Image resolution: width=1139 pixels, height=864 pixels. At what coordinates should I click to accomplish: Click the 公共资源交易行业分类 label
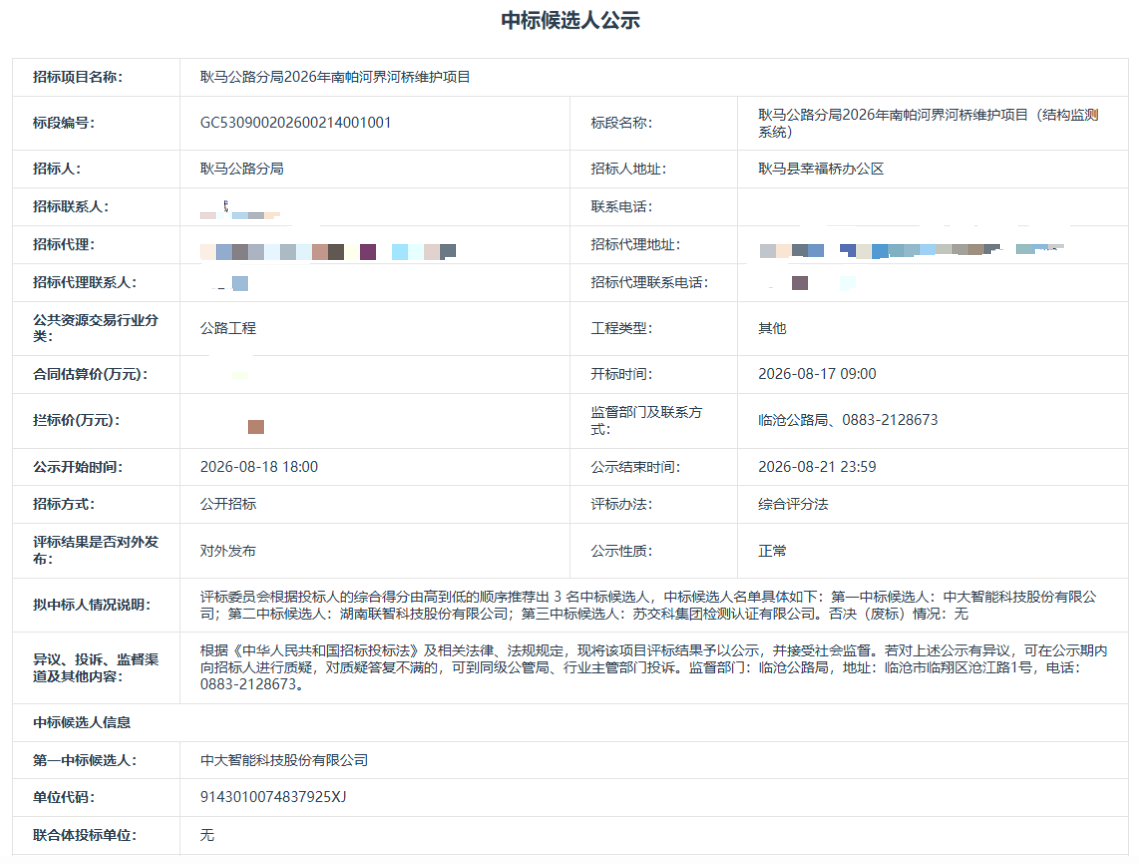(x=96, y=328)
